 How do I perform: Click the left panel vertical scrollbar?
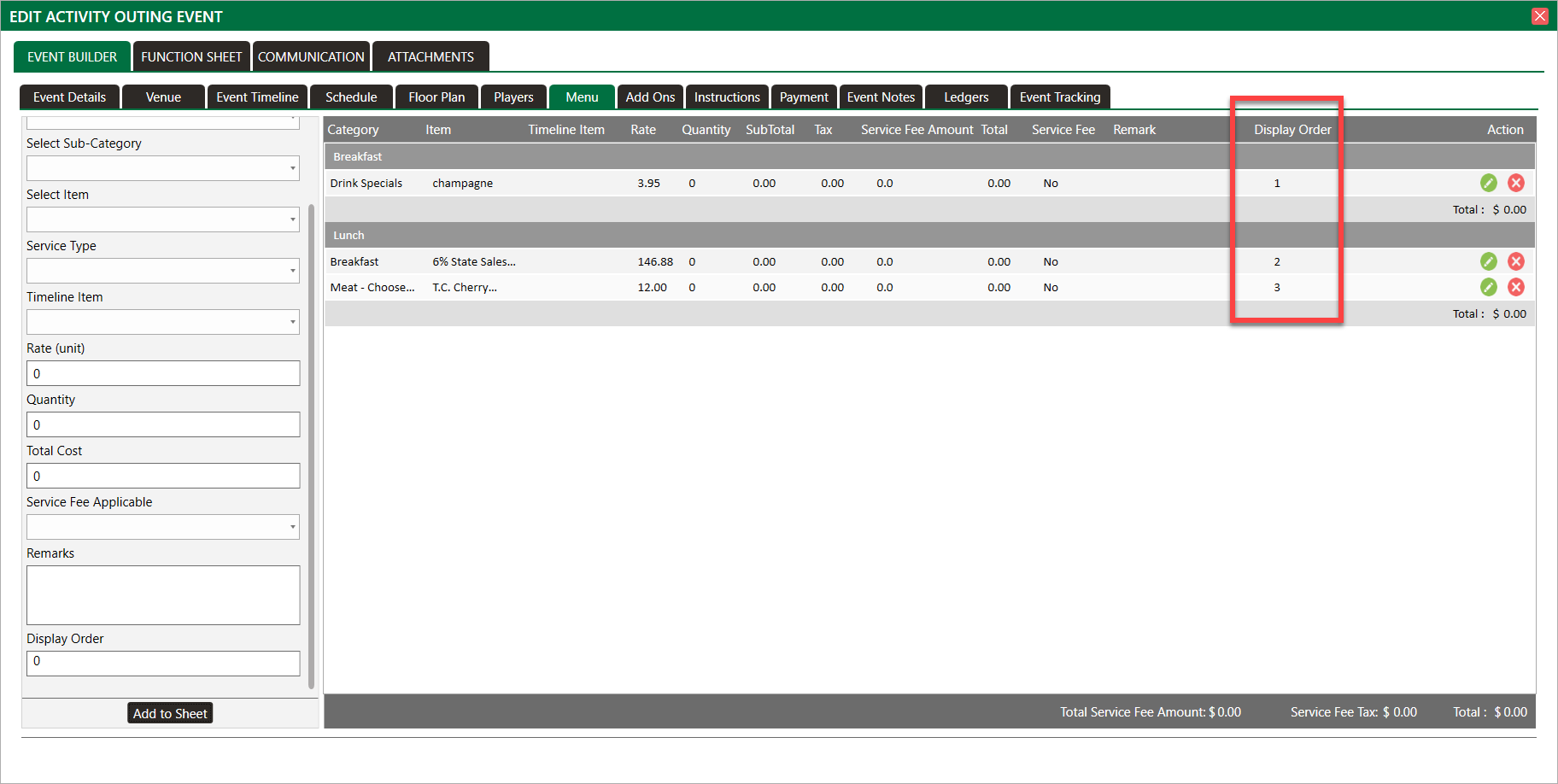coord(312,444)
